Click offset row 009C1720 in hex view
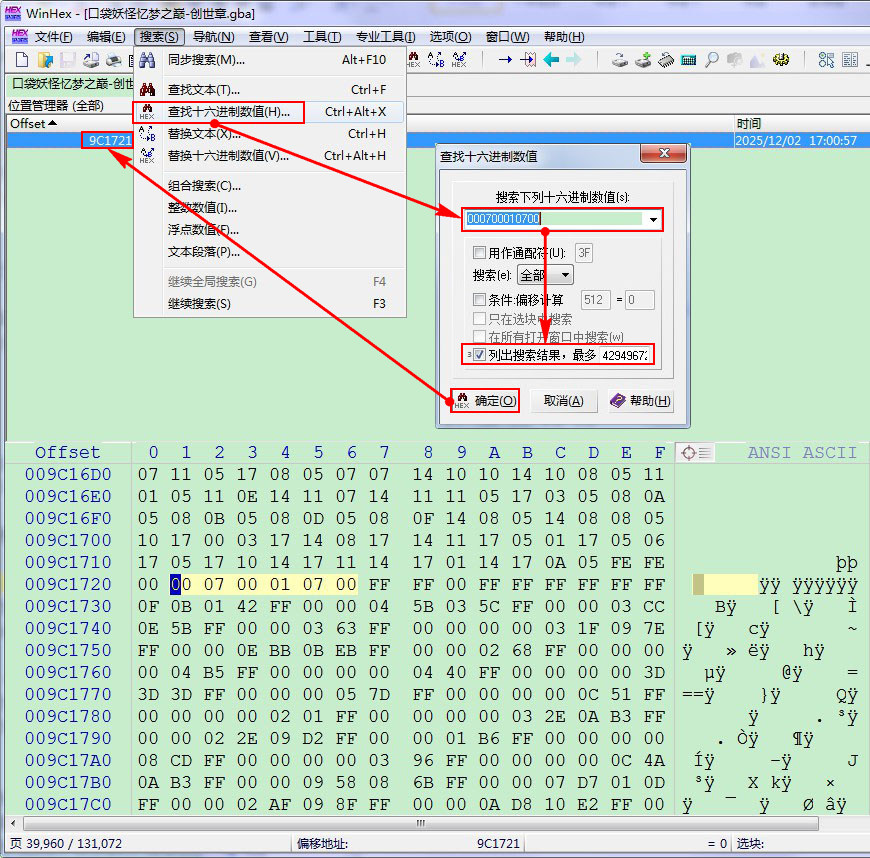Screen dimensions: 870x858 point(68,584)
